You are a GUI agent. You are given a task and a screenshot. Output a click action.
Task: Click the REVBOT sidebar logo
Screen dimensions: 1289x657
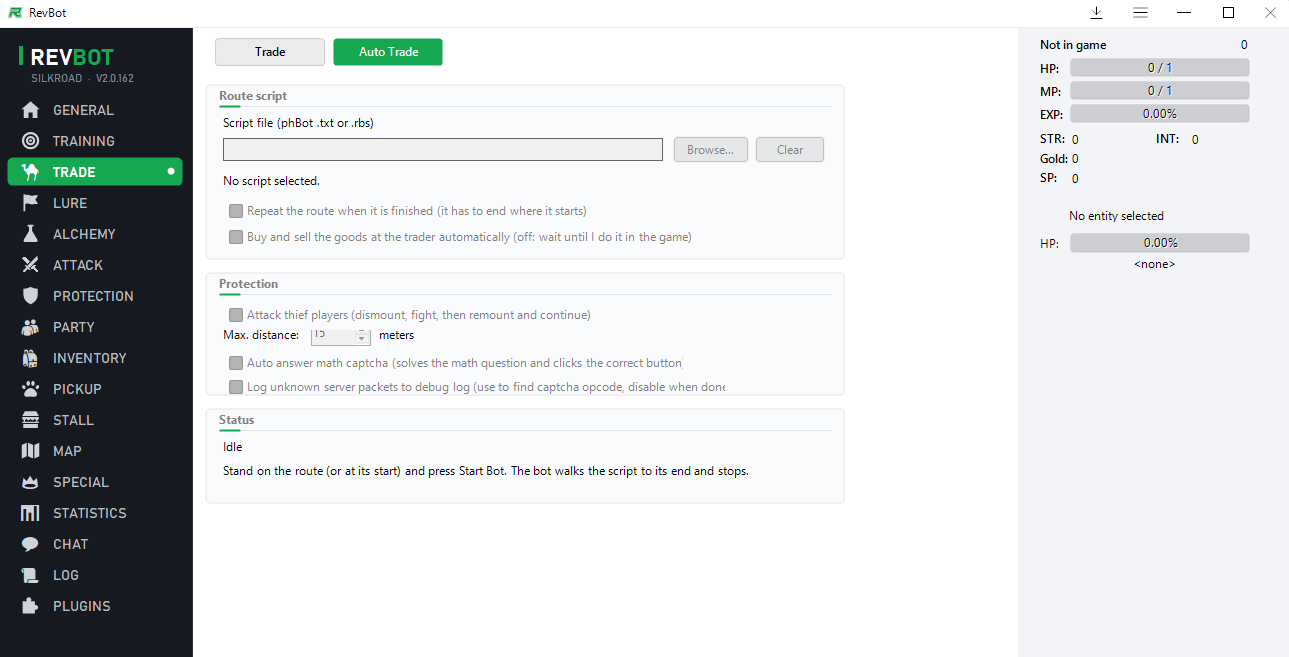pos(68,57)
